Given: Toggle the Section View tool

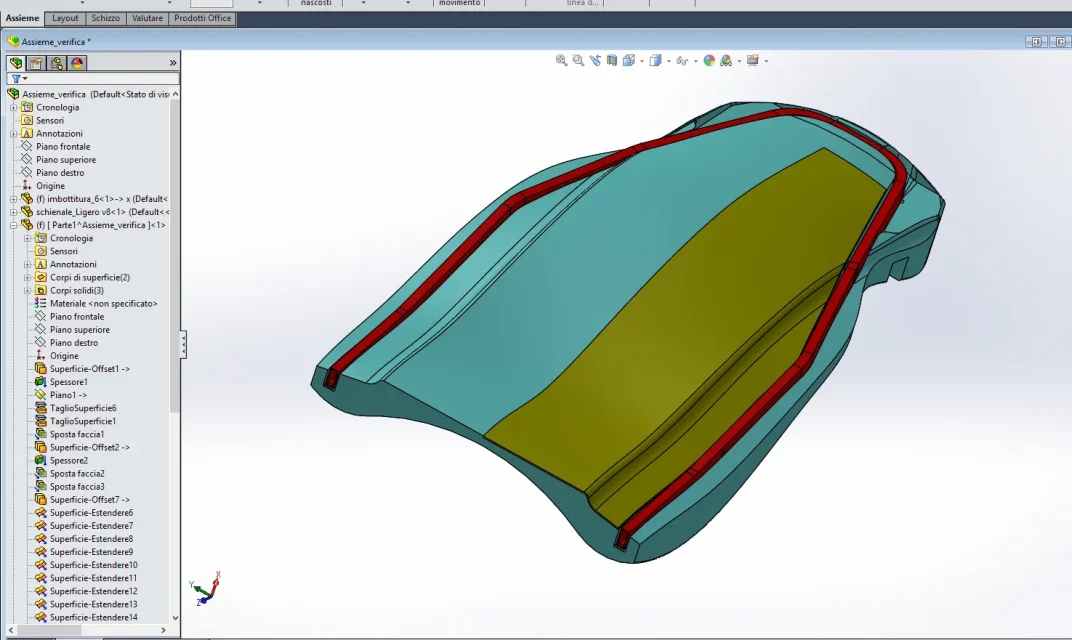Looking at the screenshot, I should (612, 60).
